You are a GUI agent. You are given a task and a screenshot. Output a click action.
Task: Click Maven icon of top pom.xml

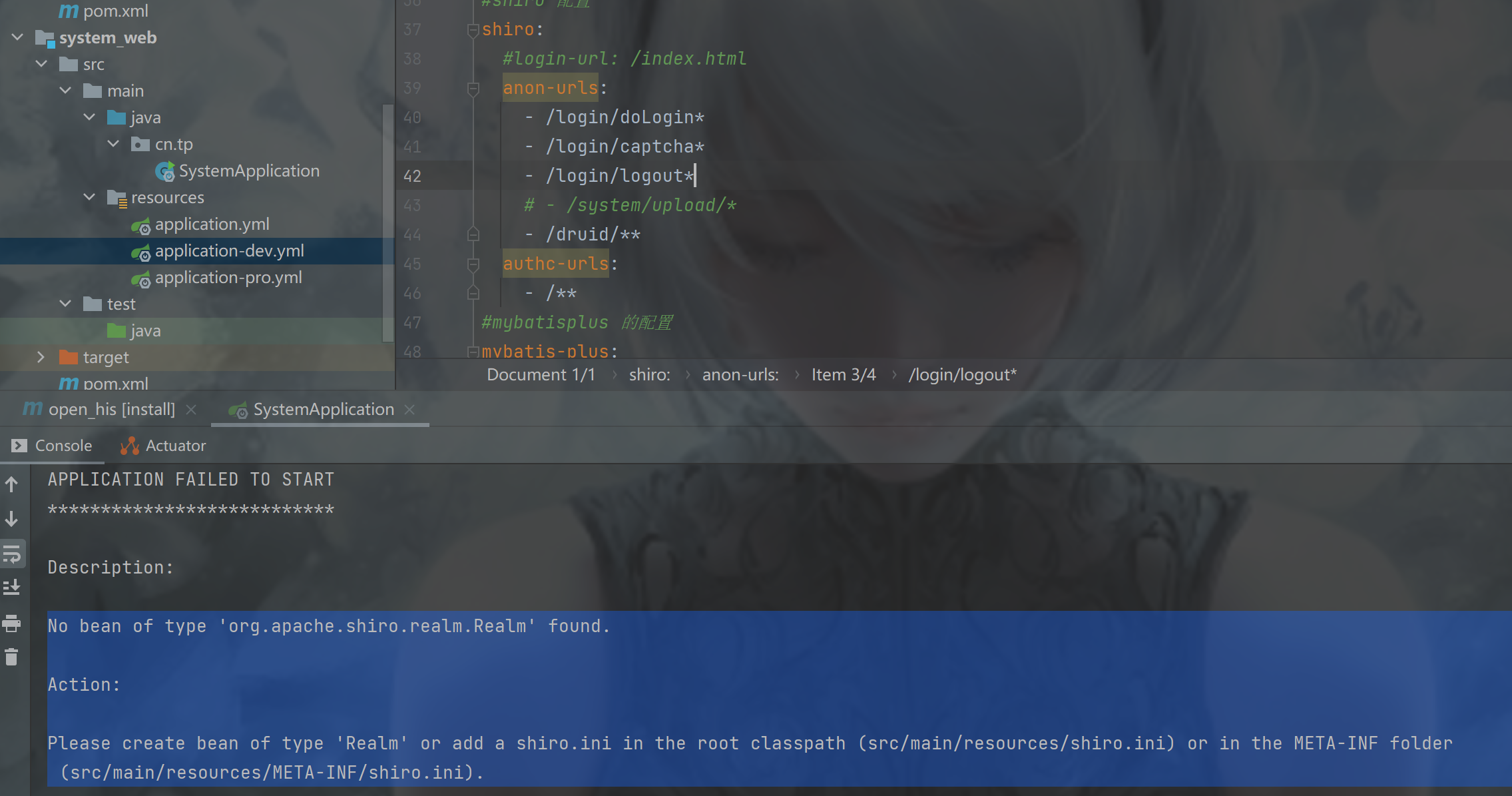(68, 11)
